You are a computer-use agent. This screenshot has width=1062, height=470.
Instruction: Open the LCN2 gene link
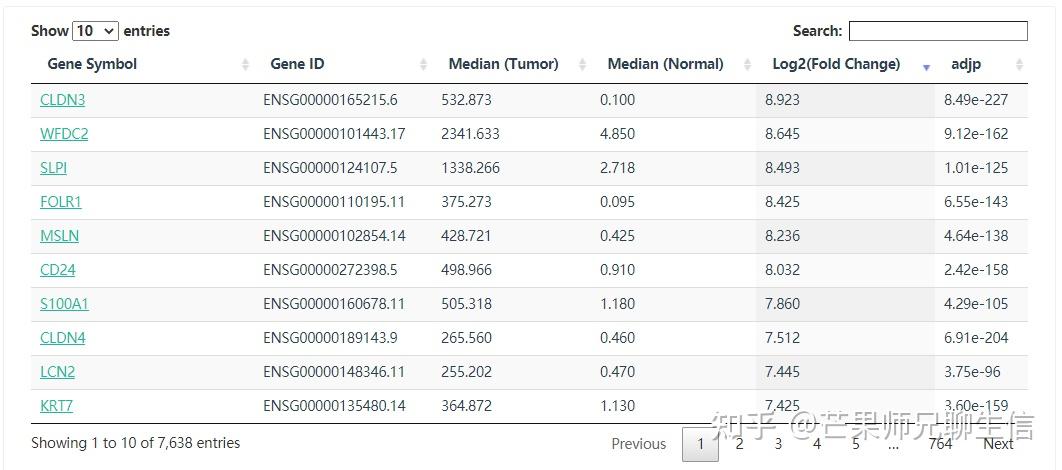[x=57, y=372]
